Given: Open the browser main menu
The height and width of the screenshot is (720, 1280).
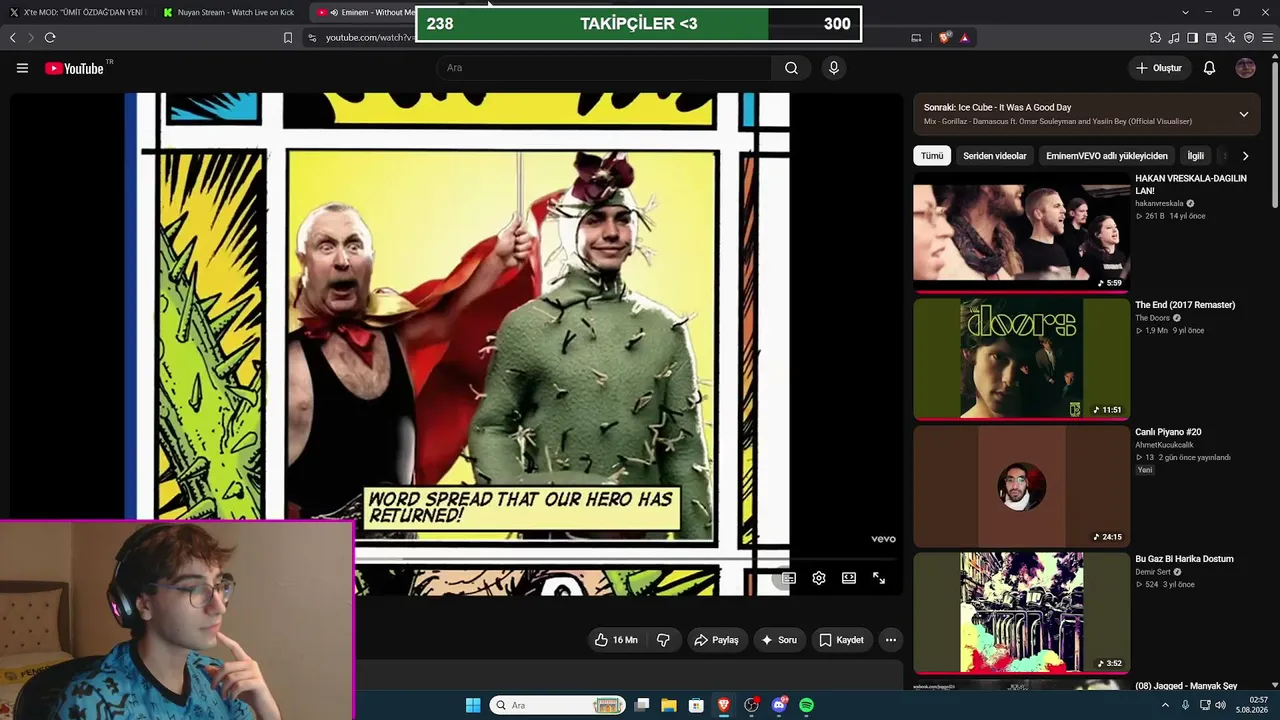Looking at the screenshot, I should coord(1267,38).
